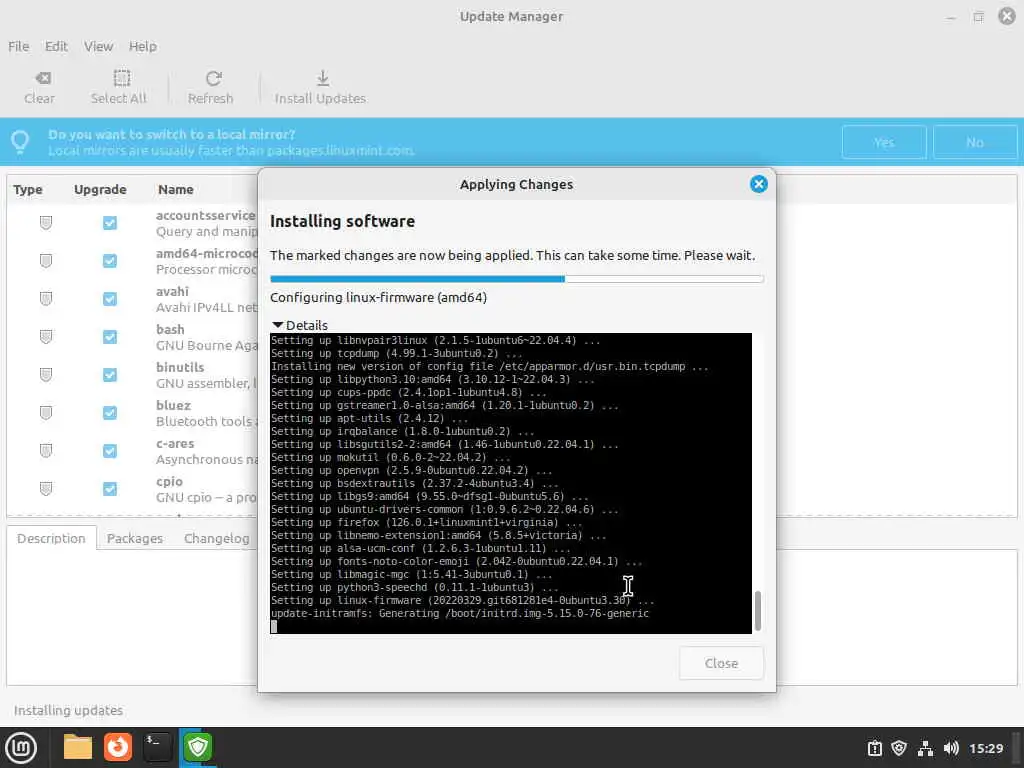Open the View menu
Image resolution: width=1024 pixels, height=768 pixels.
[98, 46]
